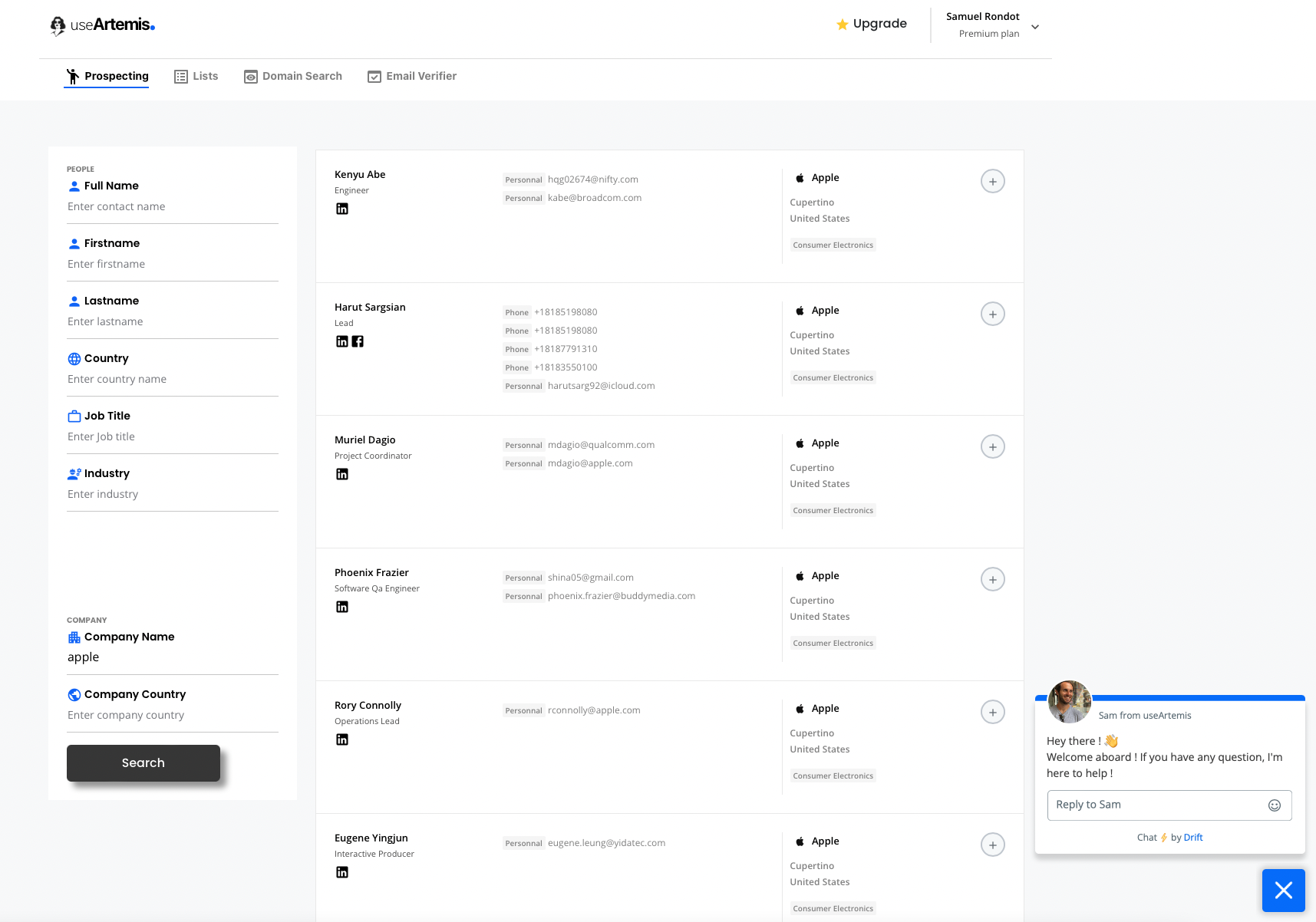Add Harut Sargsian with plus button

pyautogui.click(x=993, y=314)
